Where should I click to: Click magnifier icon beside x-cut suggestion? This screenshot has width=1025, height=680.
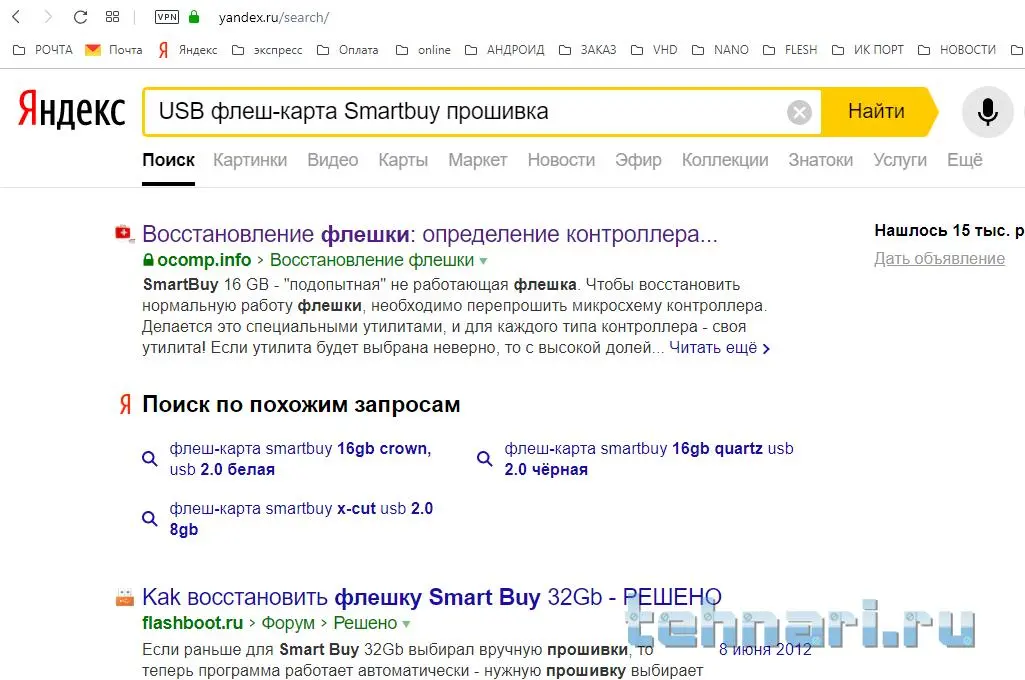pos(150,518)
